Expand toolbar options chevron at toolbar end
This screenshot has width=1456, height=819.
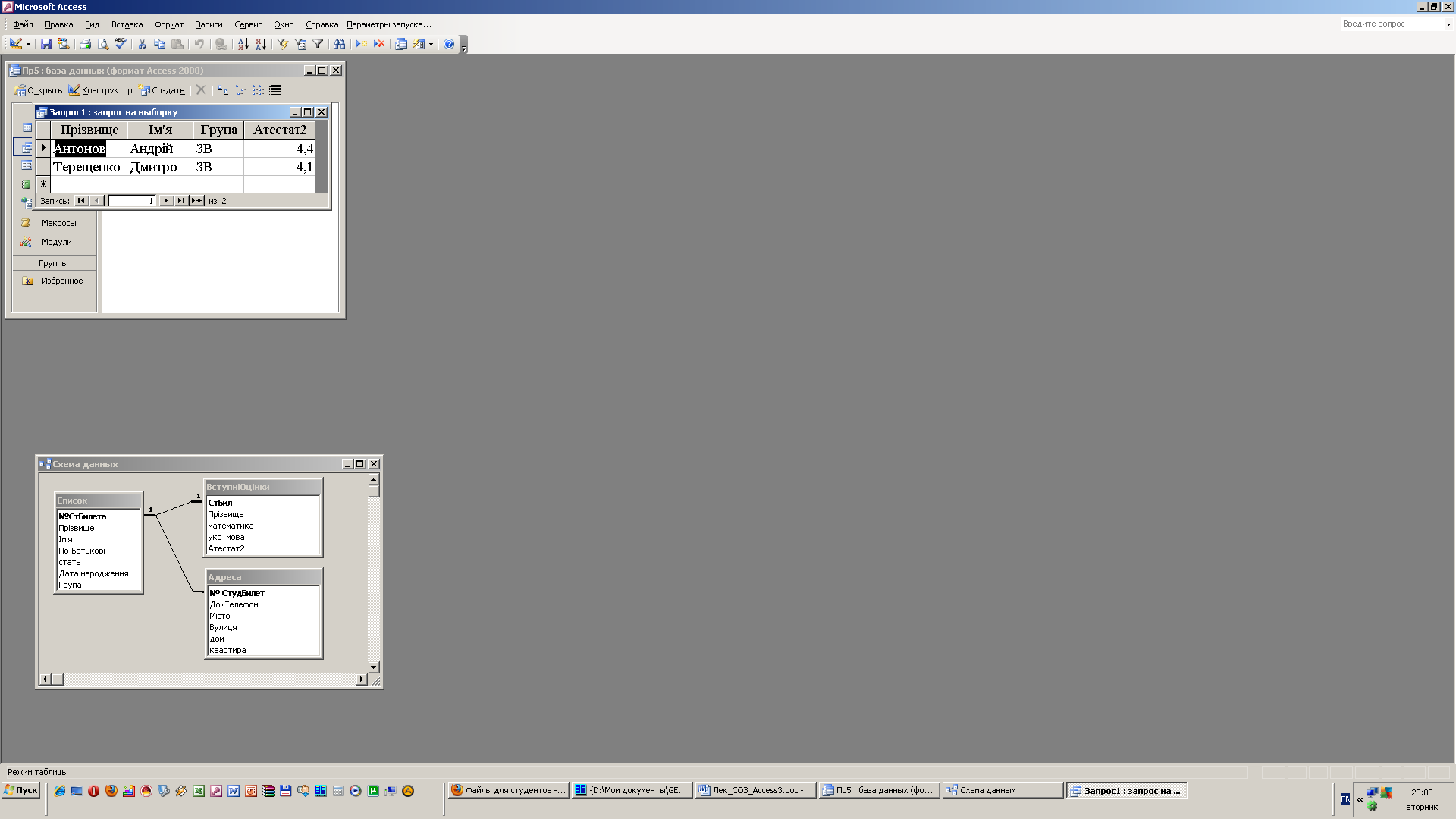click(464, 45)
